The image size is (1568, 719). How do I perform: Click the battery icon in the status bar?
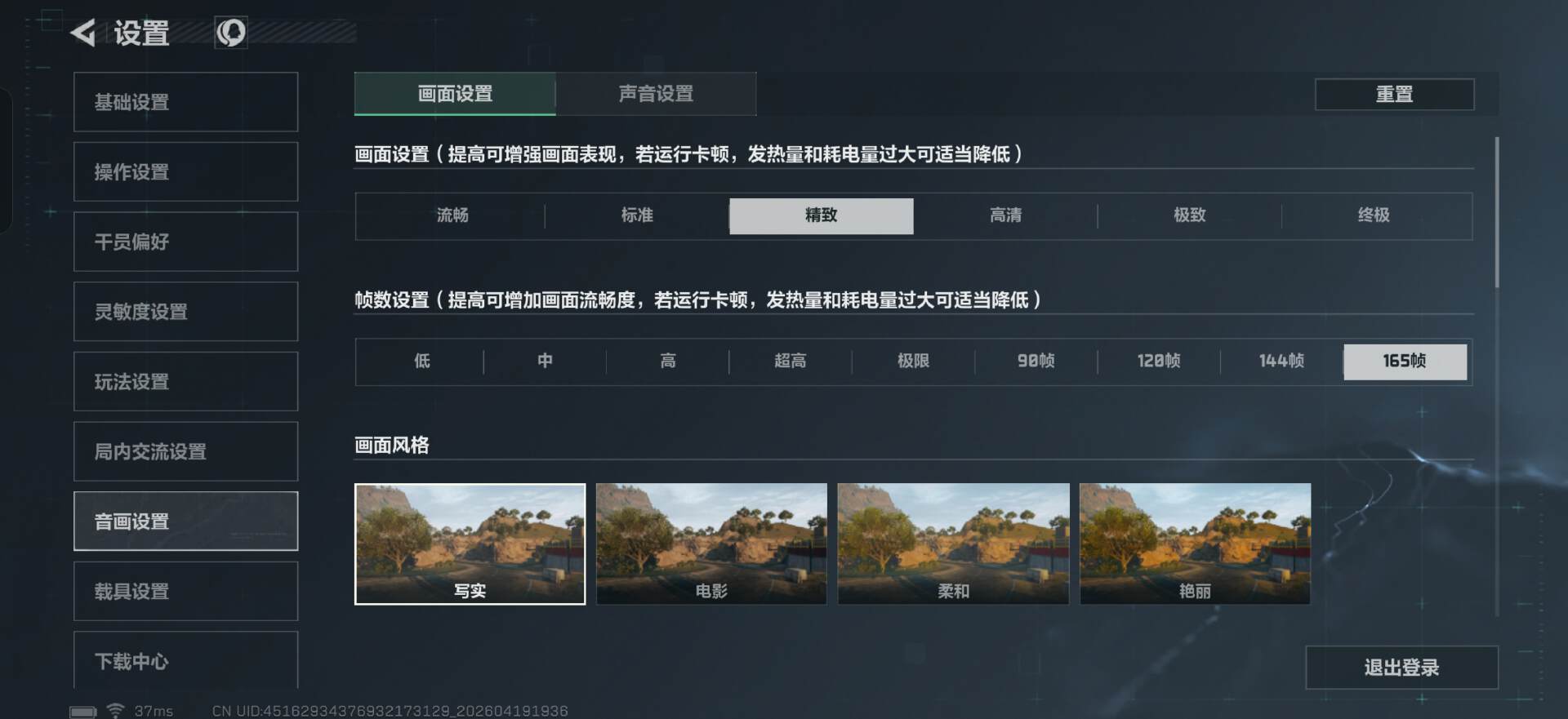pos(83,712)
